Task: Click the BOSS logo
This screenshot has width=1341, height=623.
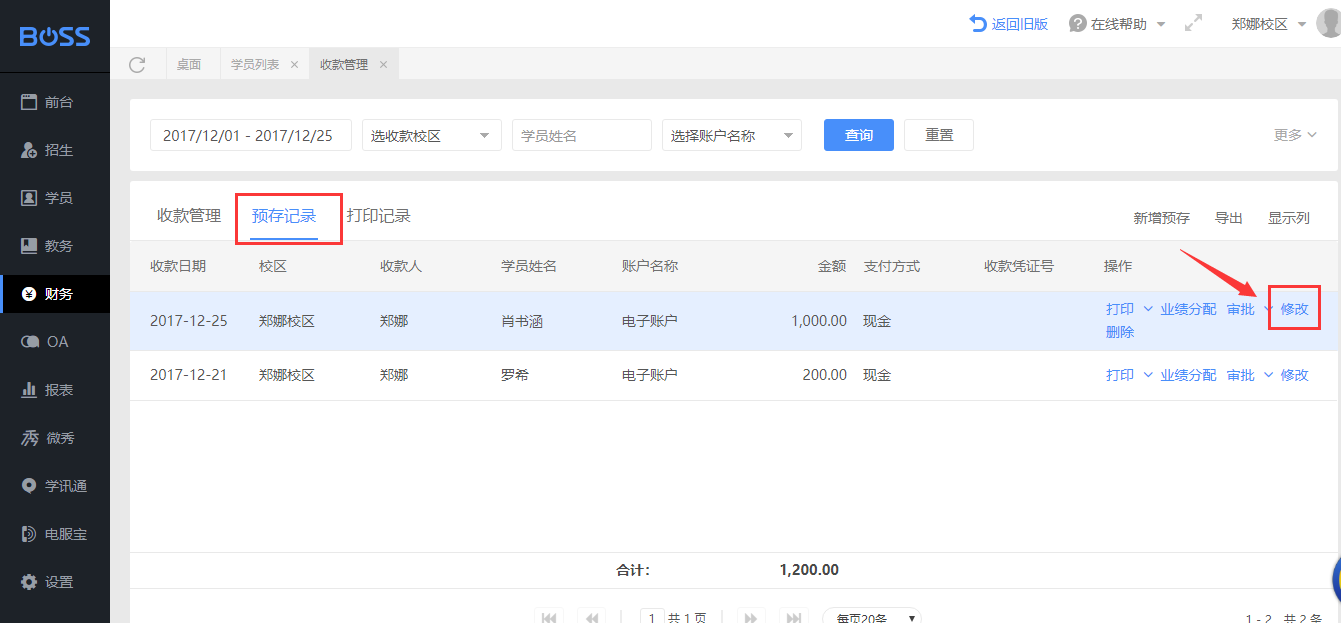Action: [55, 37]
